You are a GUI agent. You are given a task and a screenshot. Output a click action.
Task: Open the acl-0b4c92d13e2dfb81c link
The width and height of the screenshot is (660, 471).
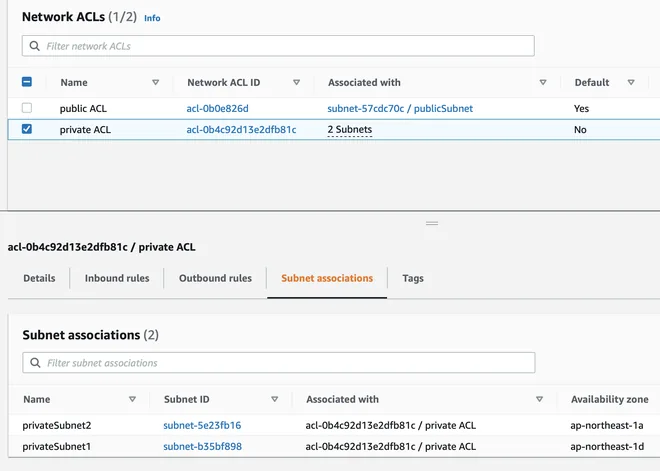[x=241, y=130]
